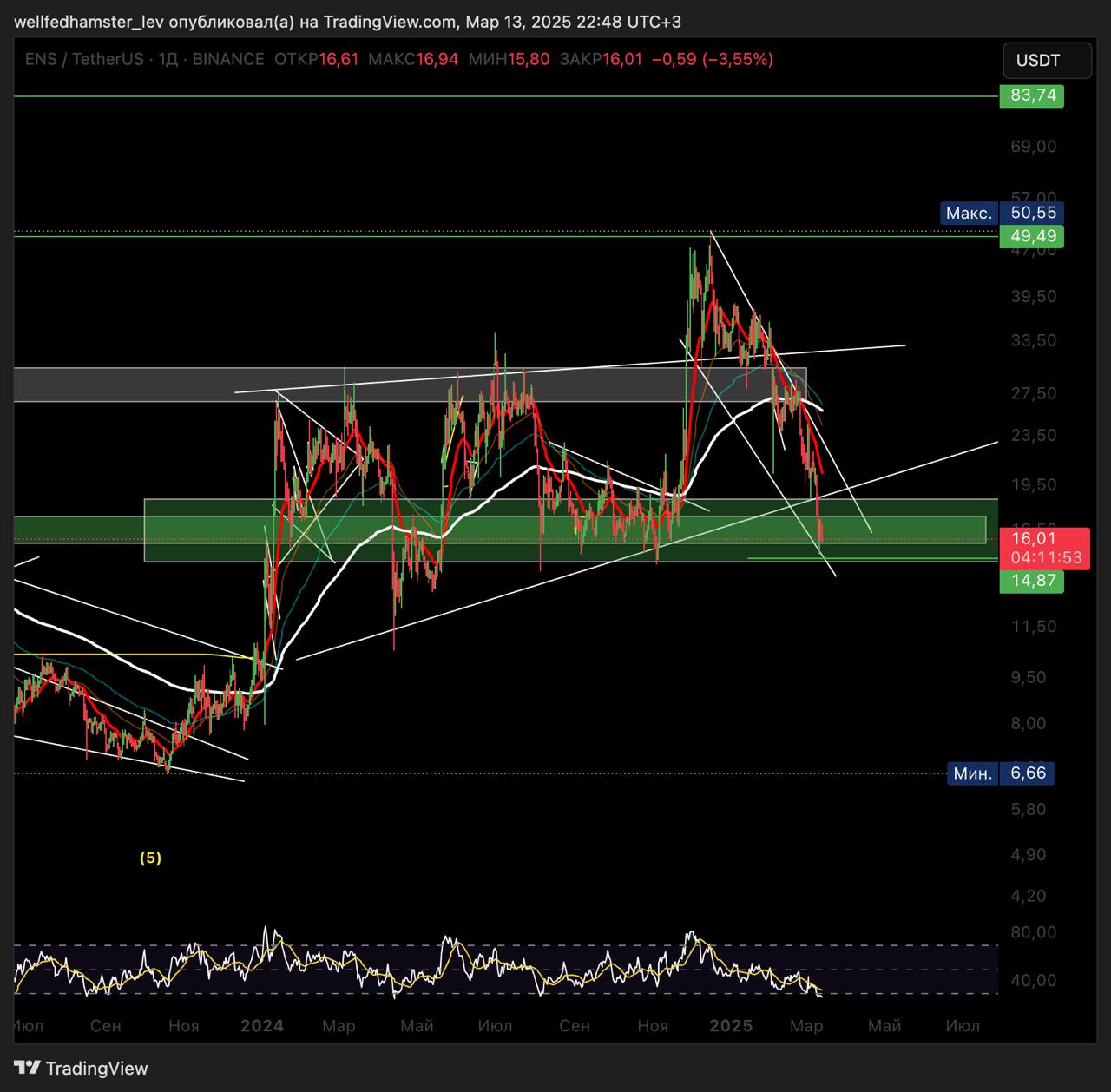The height and width of the screenshot is (1092, 1111).
Task: Click the ОТКР 16,61 open value
Action: 316,59
